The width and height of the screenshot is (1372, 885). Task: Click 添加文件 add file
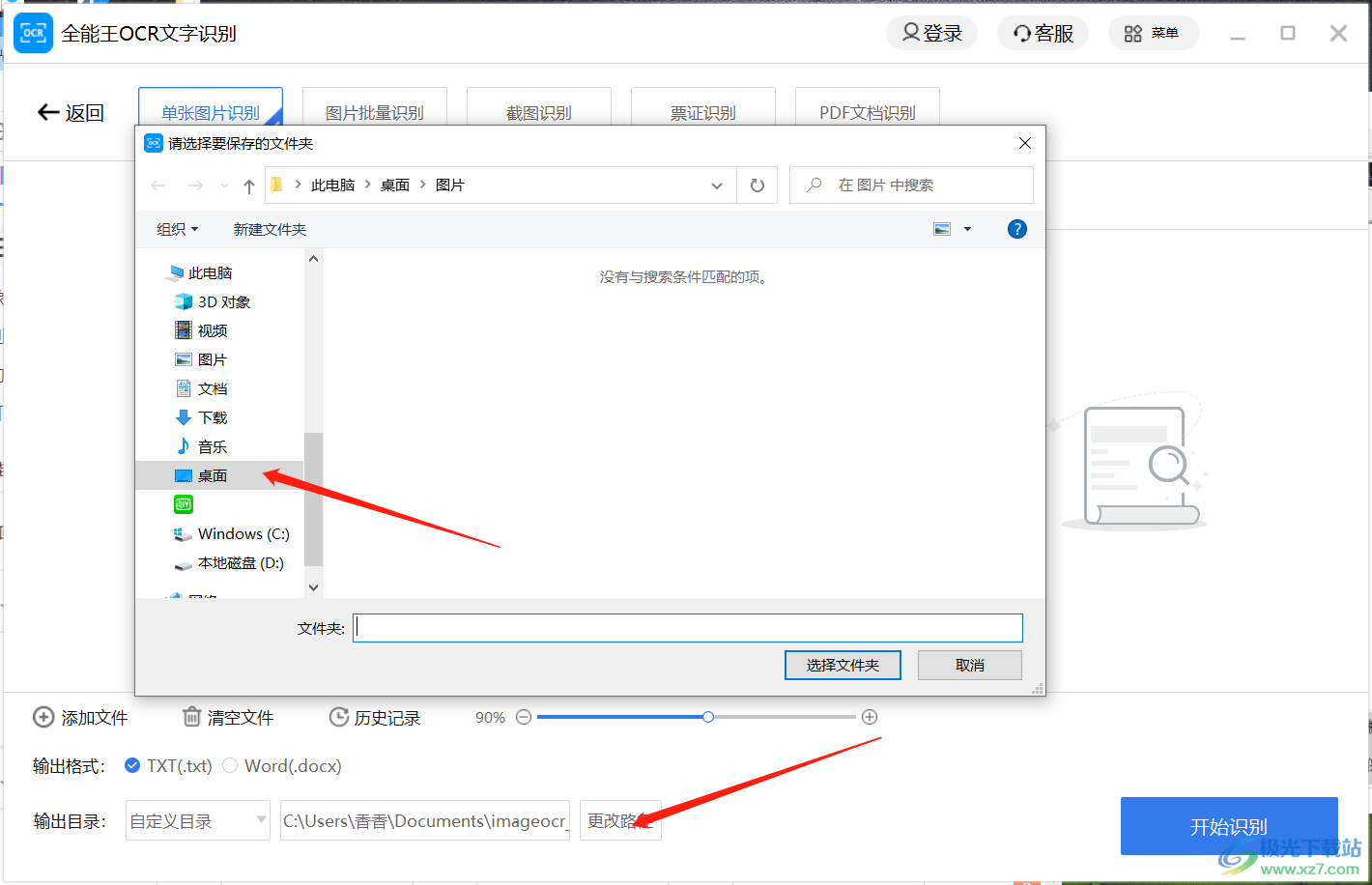(80, 718)
